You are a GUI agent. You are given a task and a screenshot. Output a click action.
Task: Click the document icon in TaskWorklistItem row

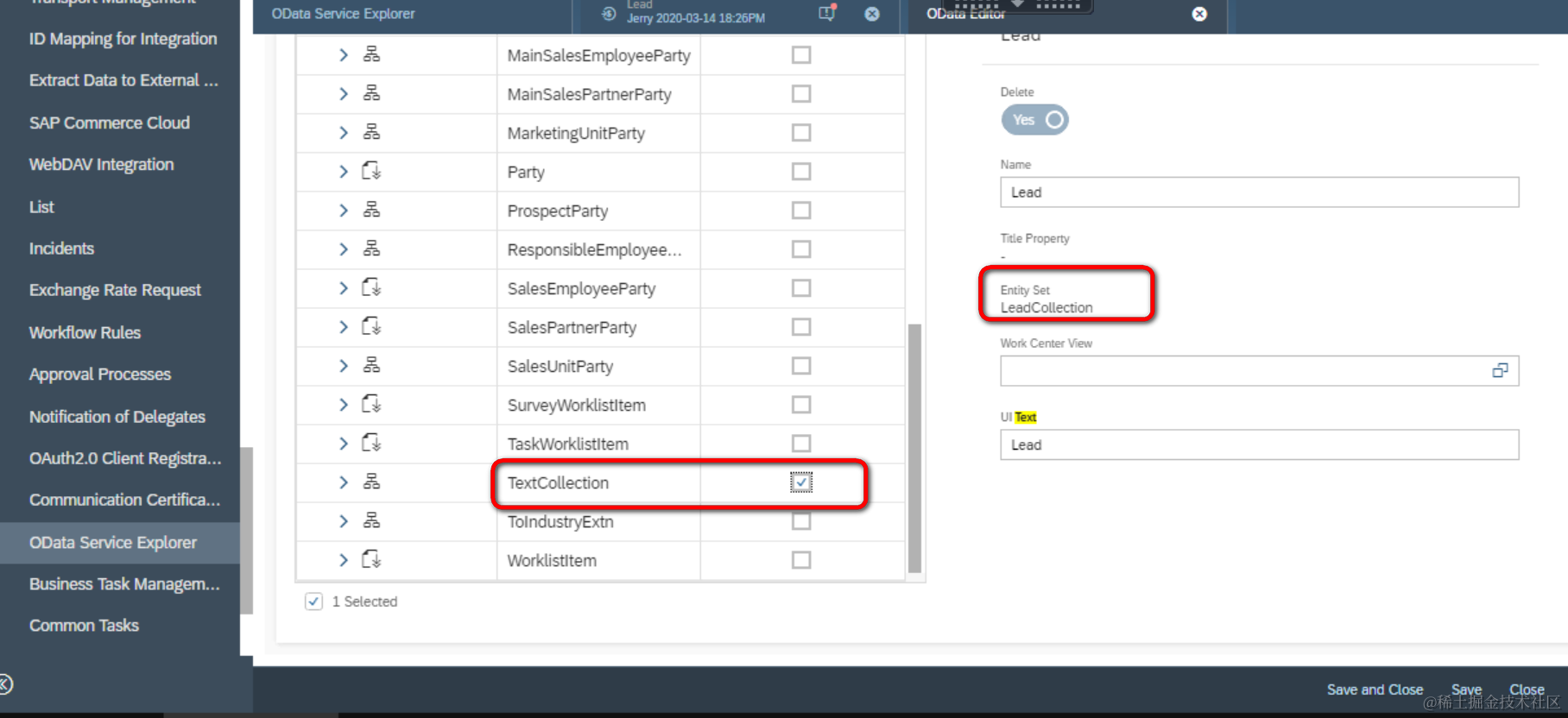(371, 443)
